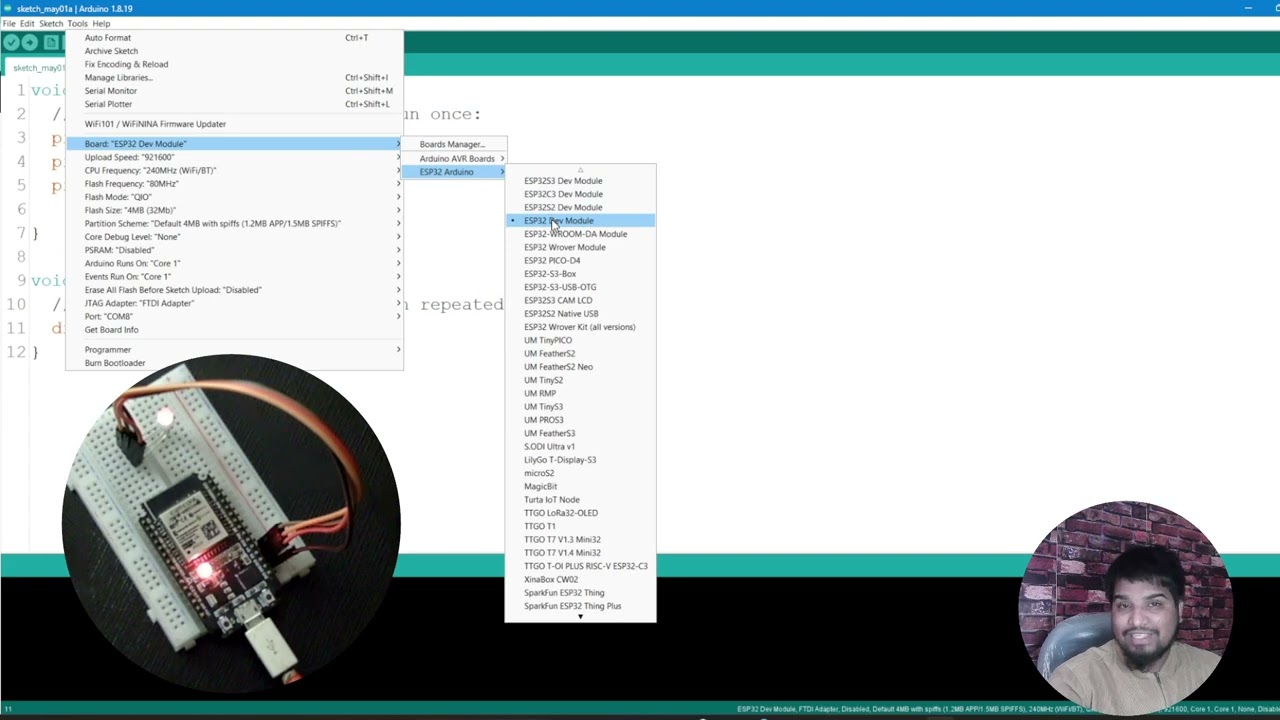This screenshot has height=720, width=1280.
Task: Expand the Core Debug Level submenu
Action: [x=235, y=237]
